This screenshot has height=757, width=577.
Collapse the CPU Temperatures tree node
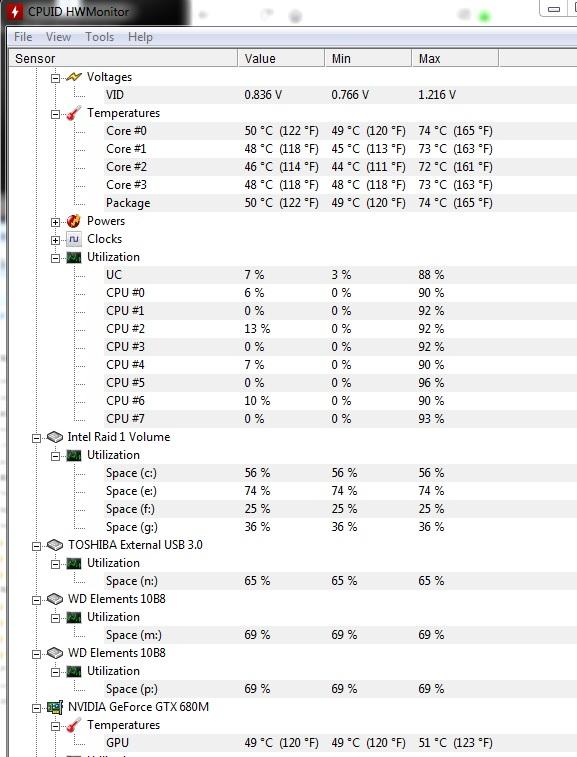(x=56, y=114)
